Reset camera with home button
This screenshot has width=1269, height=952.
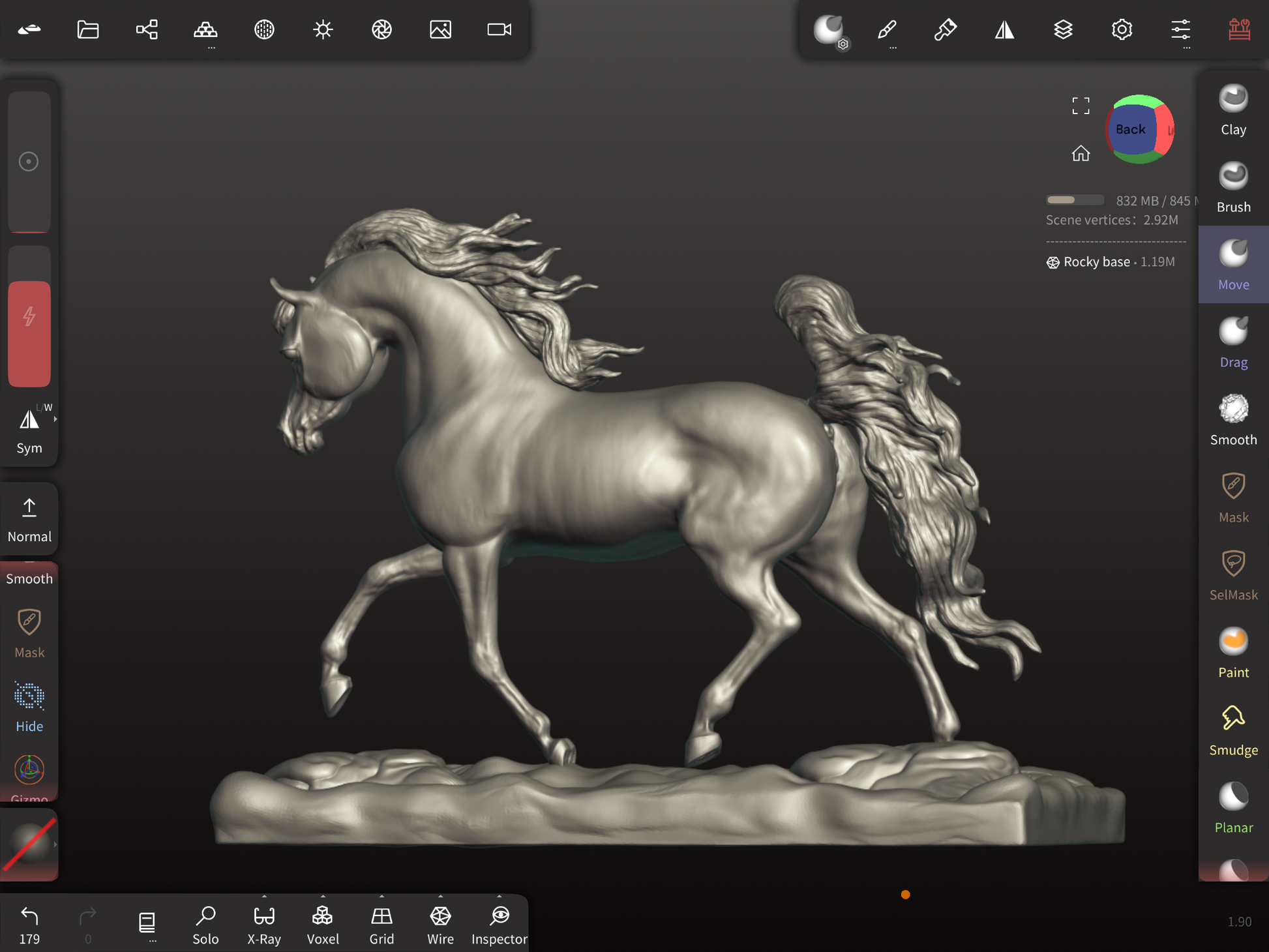[x=1081, y=153]
